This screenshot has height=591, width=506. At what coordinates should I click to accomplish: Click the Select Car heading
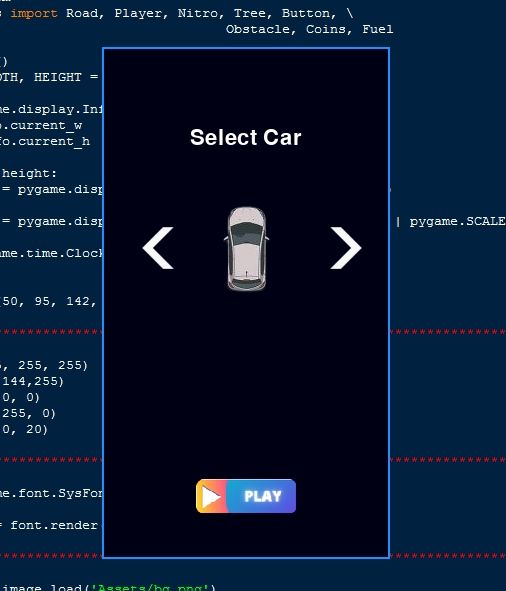pos(246,137)
